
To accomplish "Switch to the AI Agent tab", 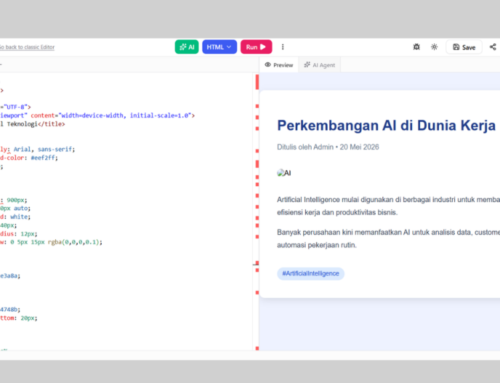I will pyautogui.click(x=319, y=65).
